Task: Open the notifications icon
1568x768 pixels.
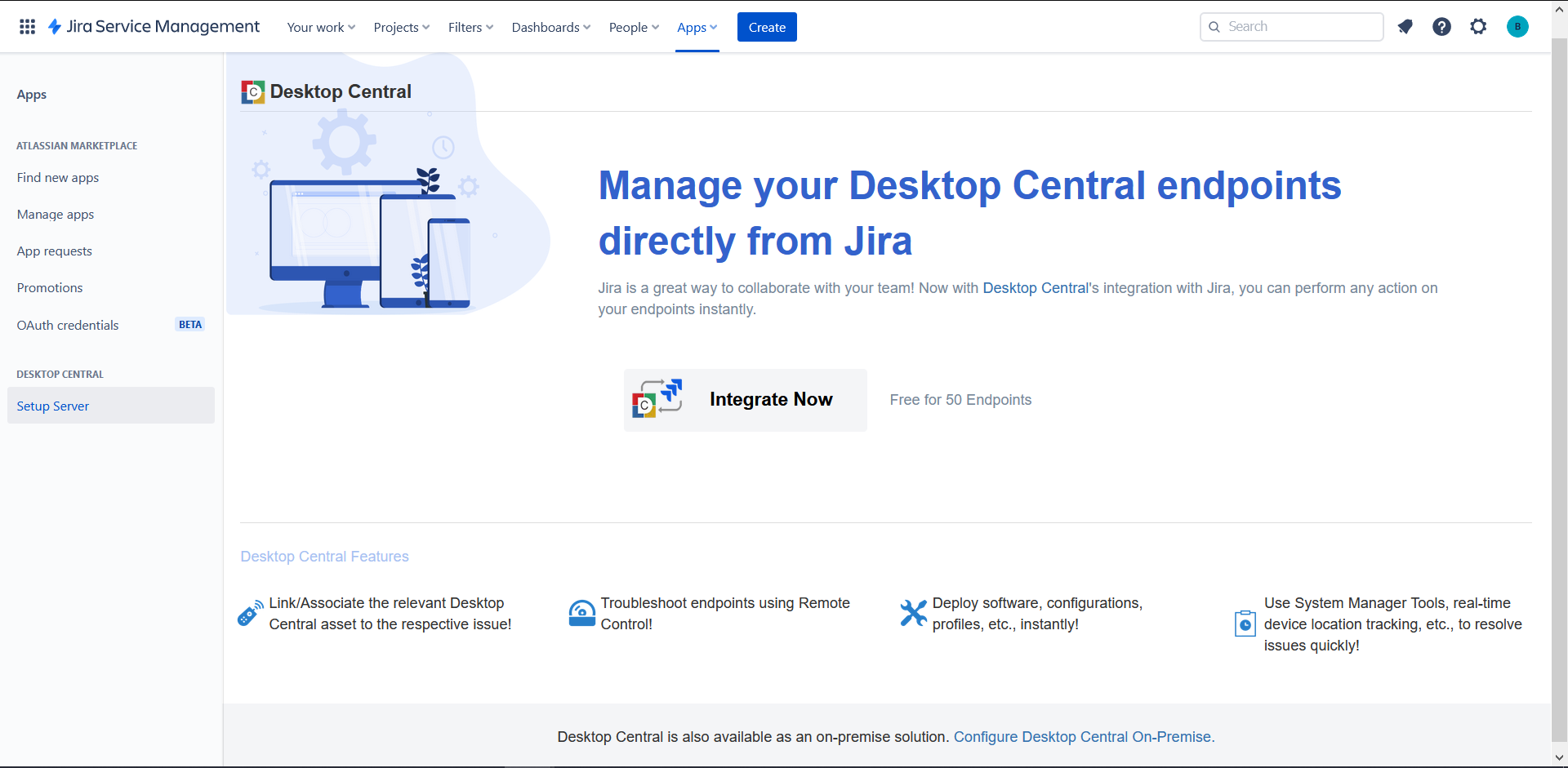Action: point(1405,27)
